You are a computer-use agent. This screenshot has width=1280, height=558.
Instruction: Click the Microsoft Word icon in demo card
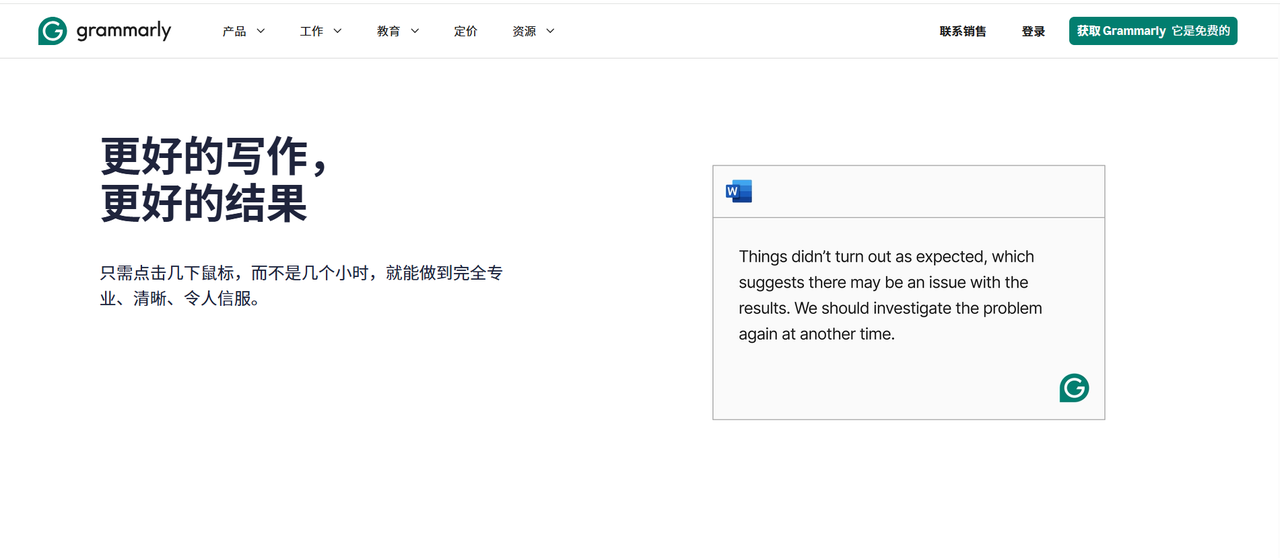tap(739, 191)
